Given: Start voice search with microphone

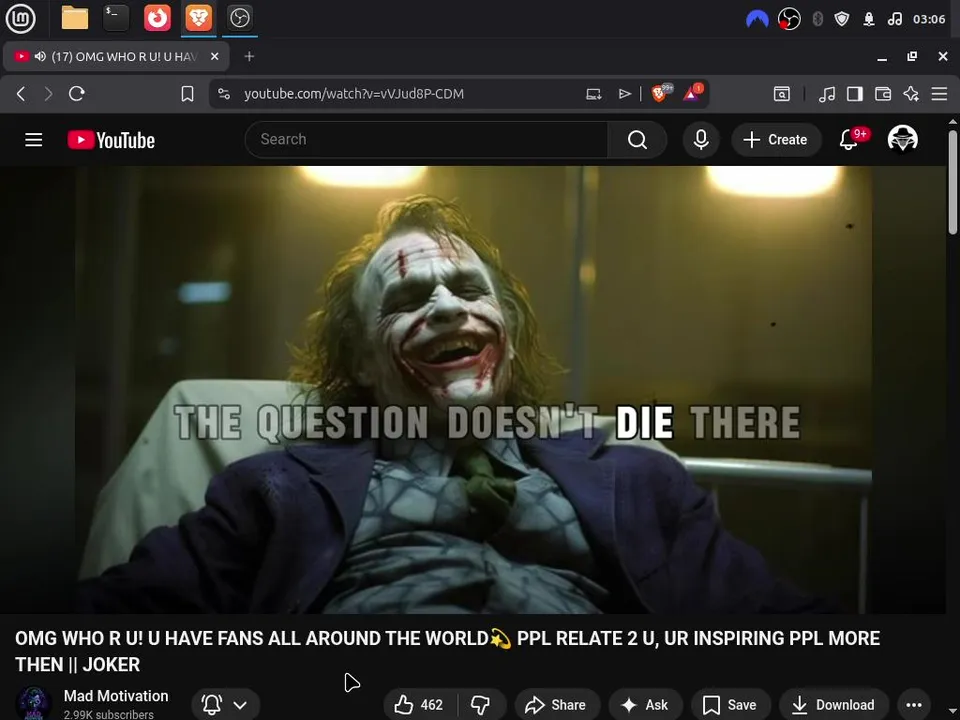Looking at the screenshot, I should 701,140.
